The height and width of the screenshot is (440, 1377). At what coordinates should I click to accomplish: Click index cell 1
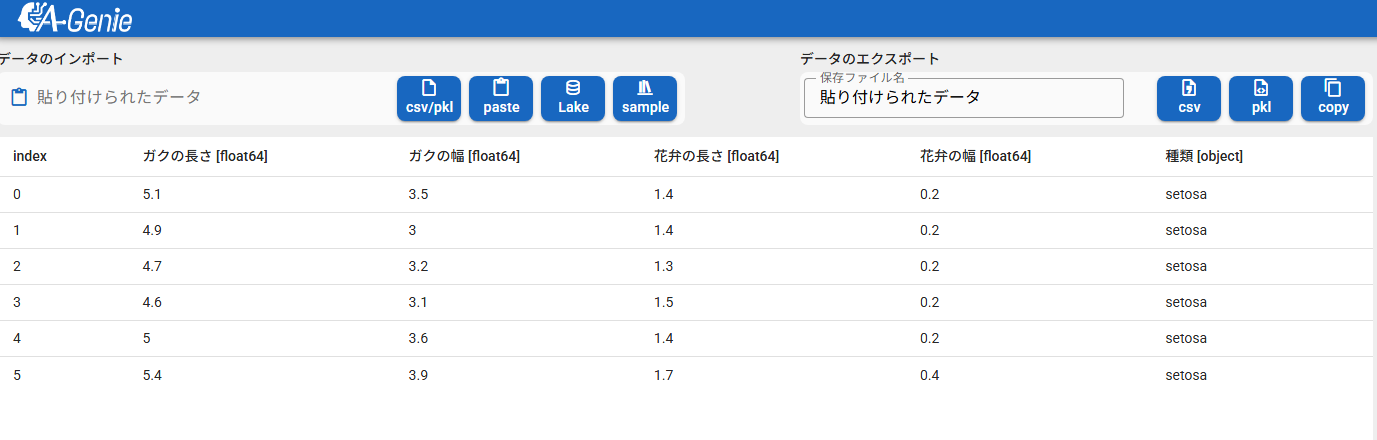pos(17,230)
